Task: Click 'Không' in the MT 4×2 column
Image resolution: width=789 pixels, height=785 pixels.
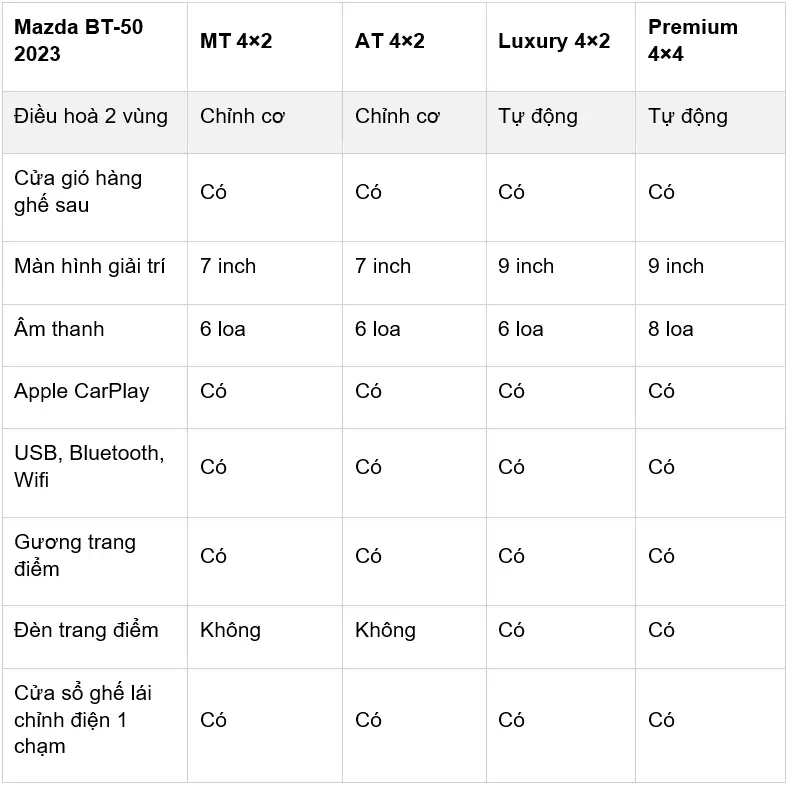Action: coord(230,630)
